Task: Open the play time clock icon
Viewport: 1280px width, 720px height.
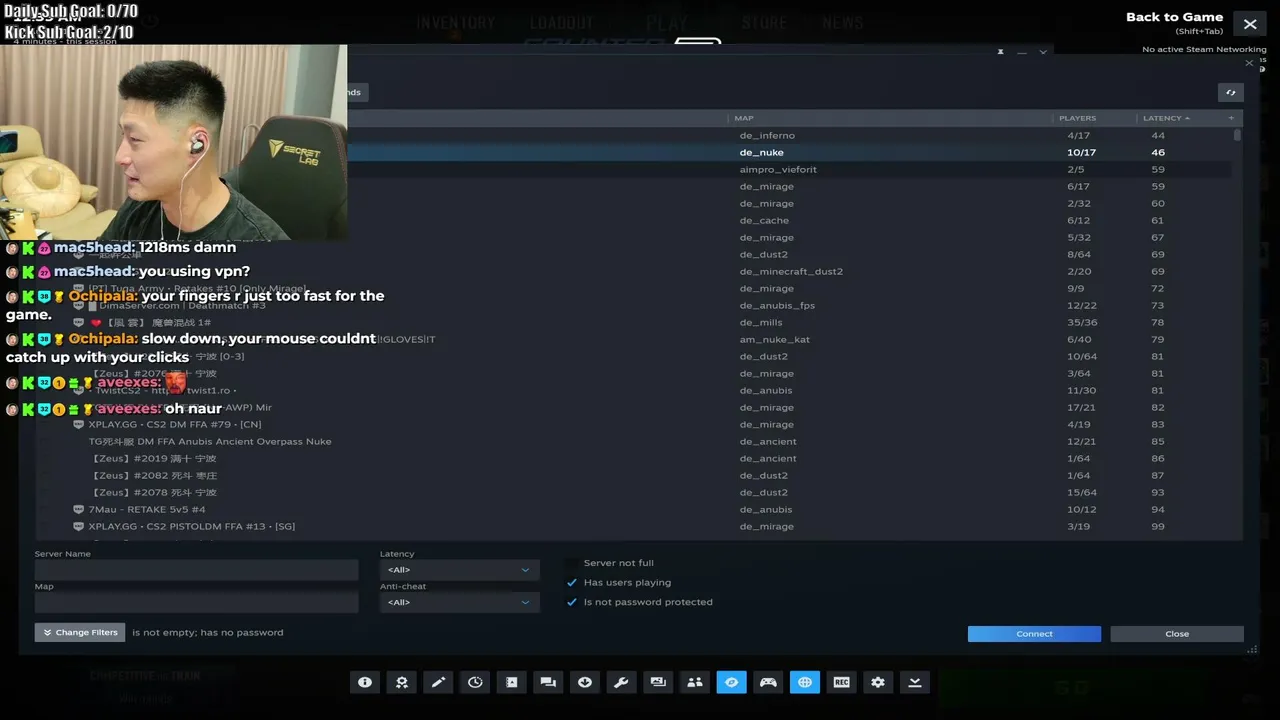Action: pos(475,682)
